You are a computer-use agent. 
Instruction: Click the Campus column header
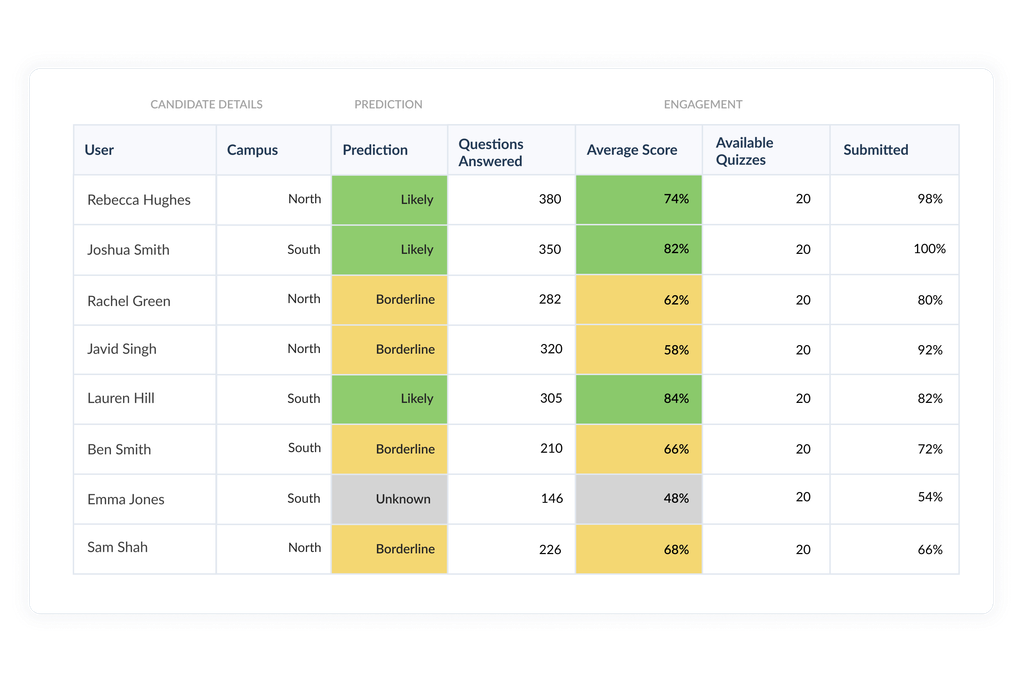[x=252, y=150]
